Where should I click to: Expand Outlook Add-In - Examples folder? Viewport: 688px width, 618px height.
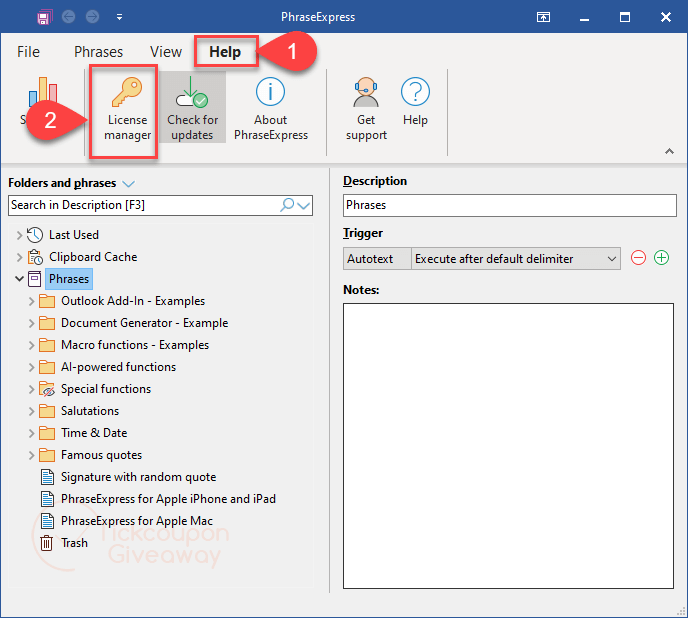point(31,301)
